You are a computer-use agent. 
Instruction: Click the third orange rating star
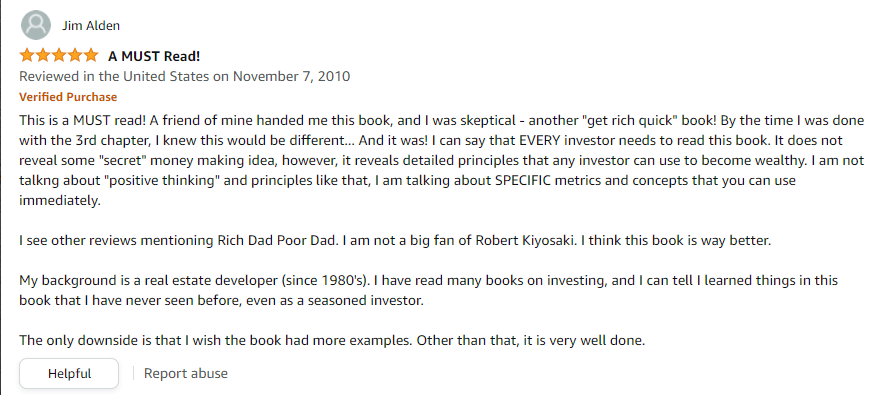(58, 56)
